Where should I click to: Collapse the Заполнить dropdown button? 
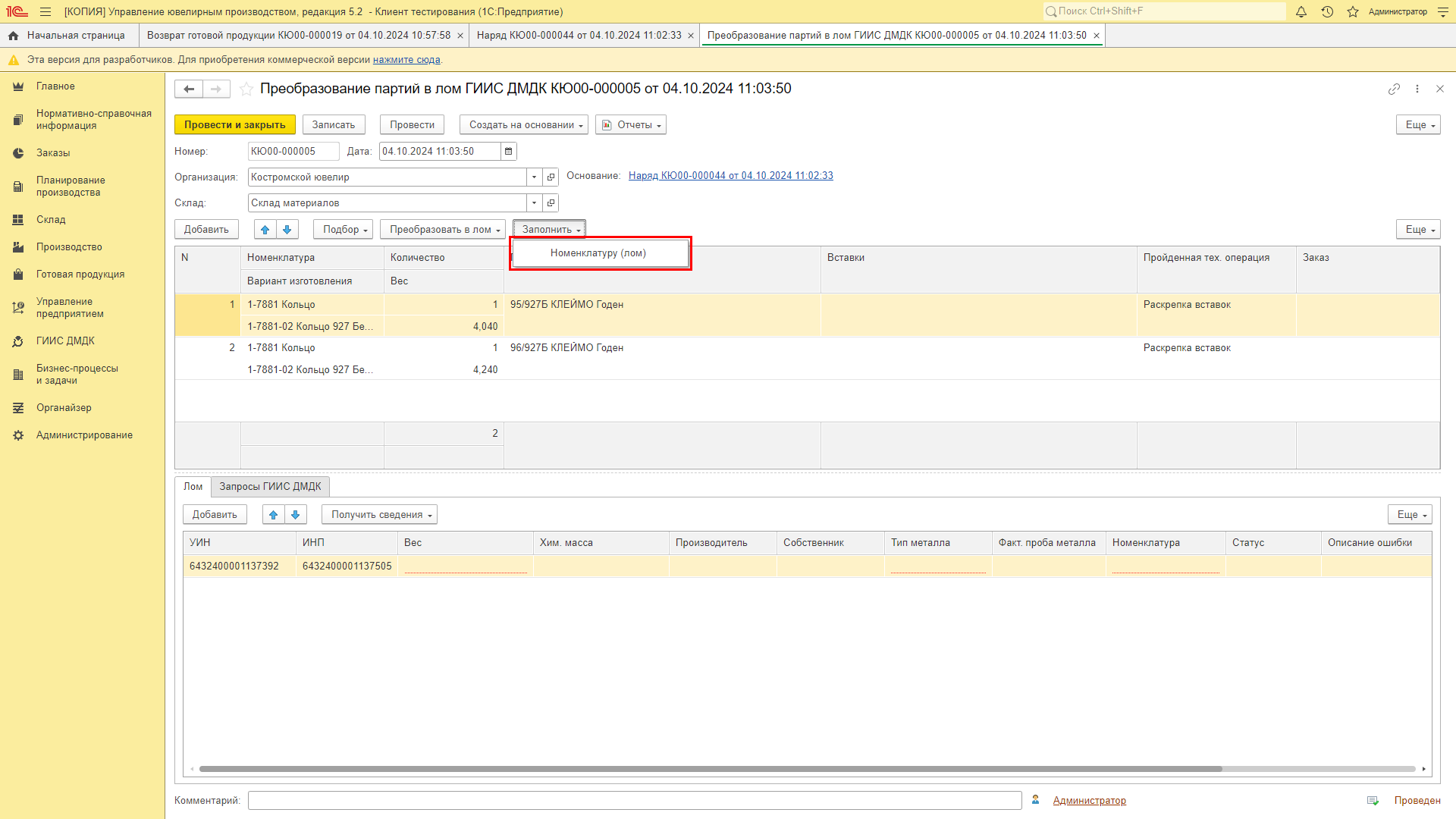(x=549, y=230)
